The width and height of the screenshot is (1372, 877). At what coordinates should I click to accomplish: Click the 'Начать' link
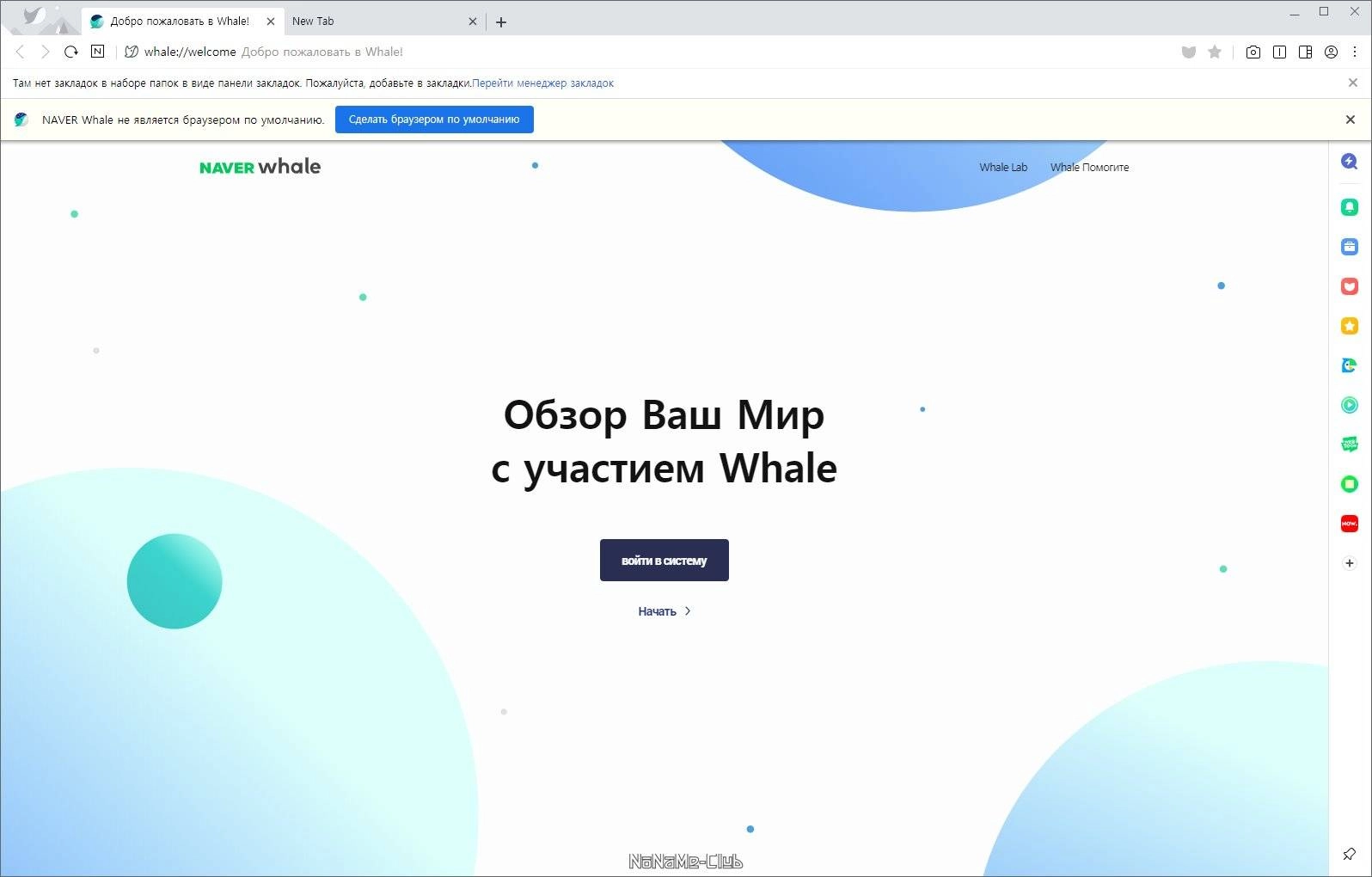(x=665, y=611)
